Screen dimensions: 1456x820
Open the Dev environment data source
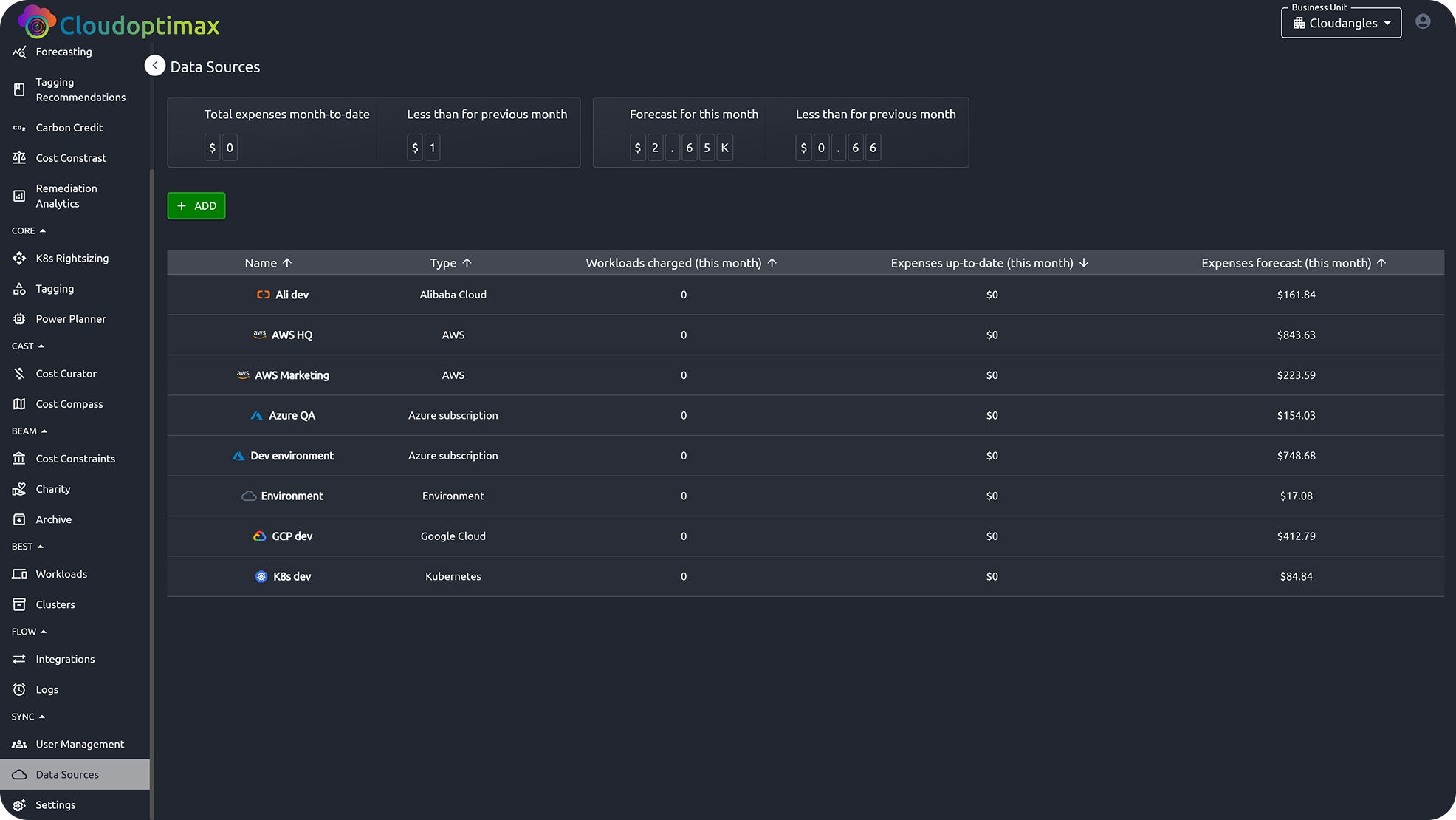[x=292, y=456]
